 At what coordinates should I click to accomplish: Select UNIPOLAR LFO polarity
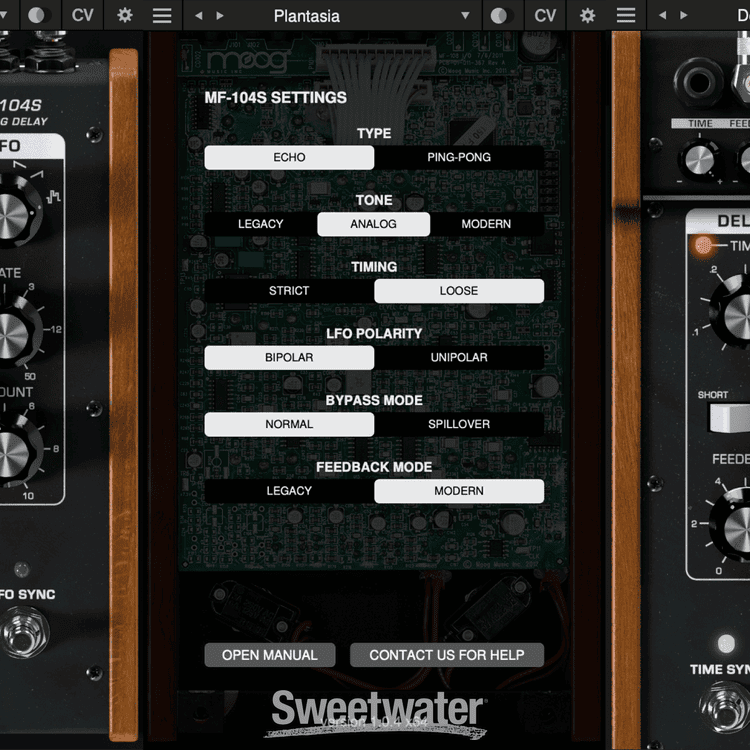point(459,357)
